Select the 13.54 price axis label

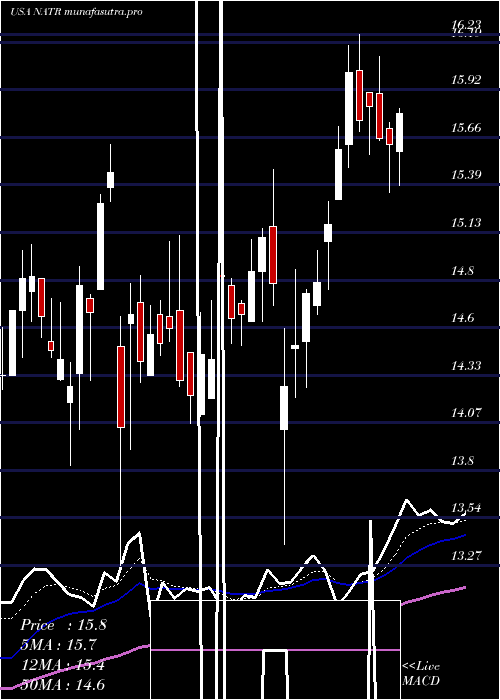pyautogui.click(x=466, y=508)
